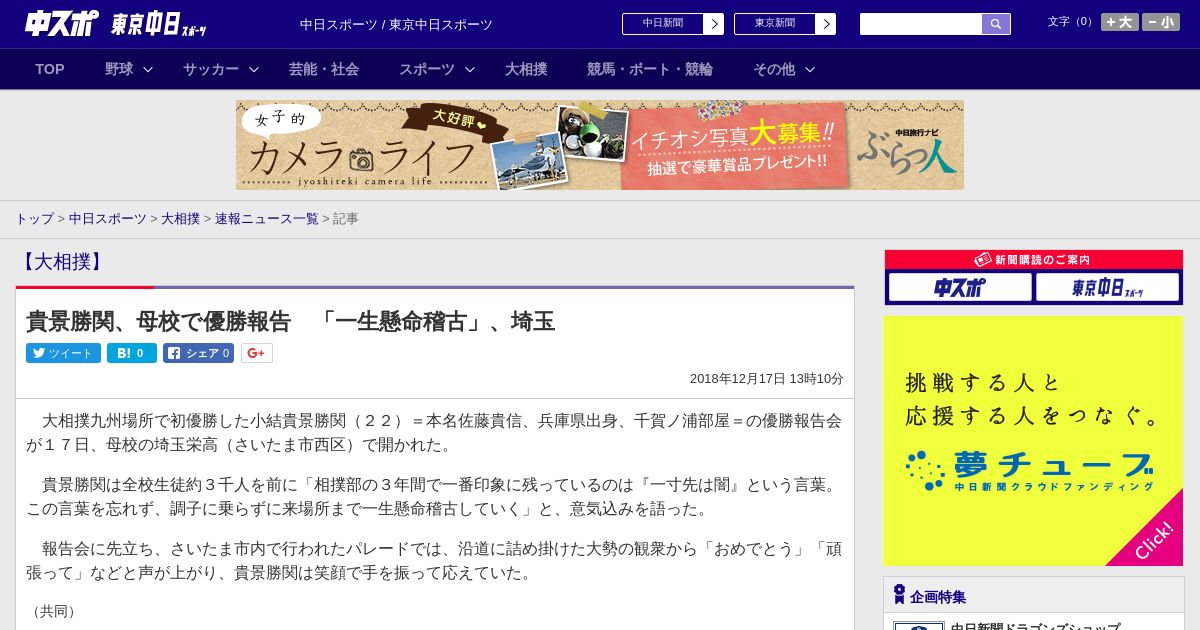Click the 【大相撲】 category heading
The height and width of the screenshot is (630, 1200).
click(61, 262)
